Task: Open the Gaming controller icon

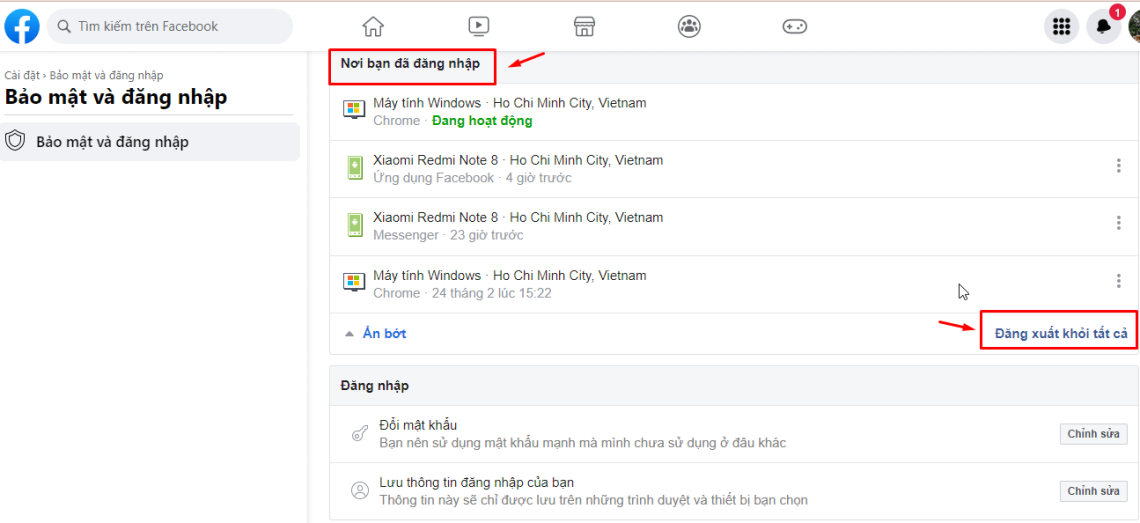Action: [794, 27]
